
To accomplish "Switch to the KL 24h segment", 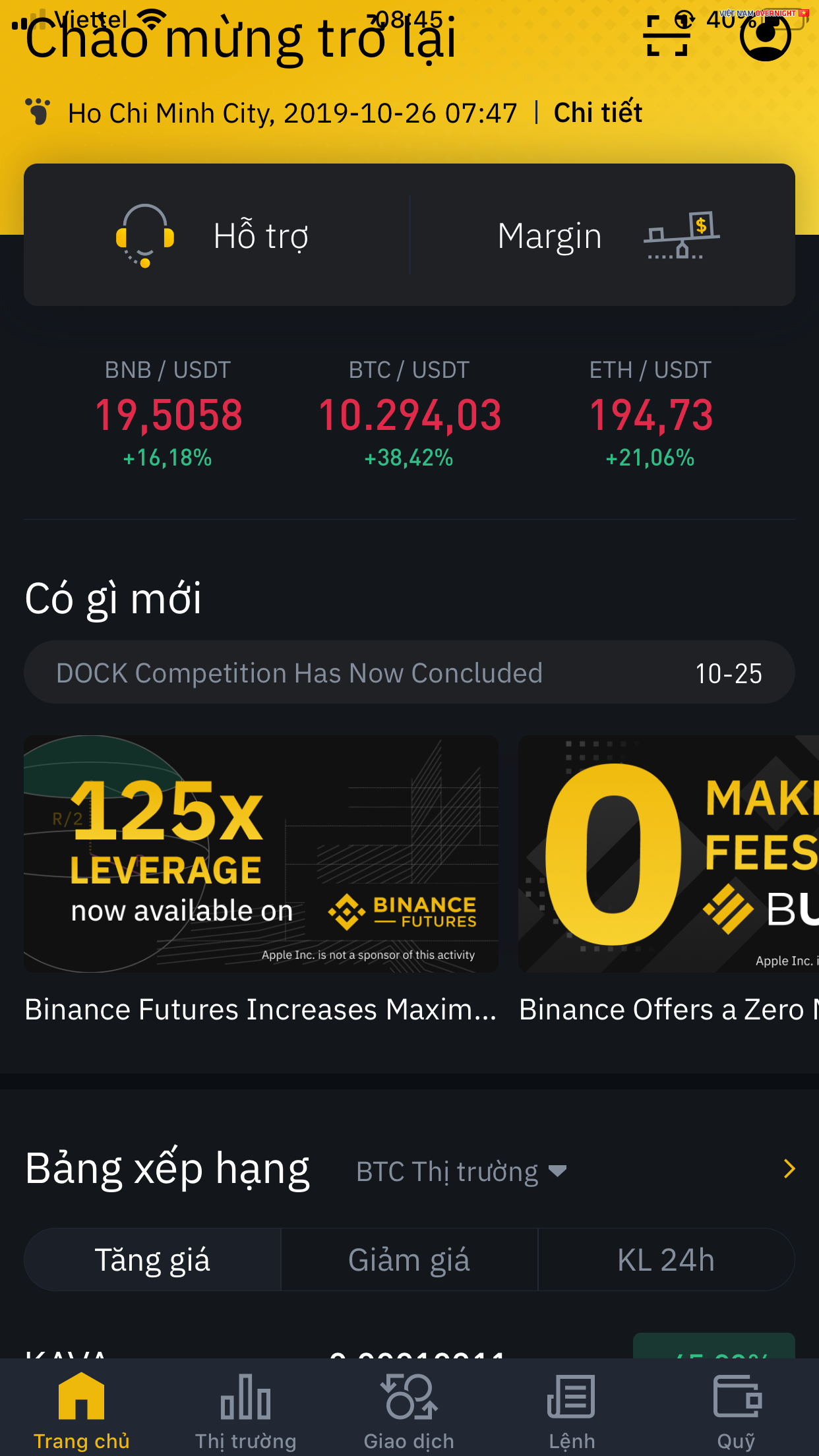I will click(666, 1259).
